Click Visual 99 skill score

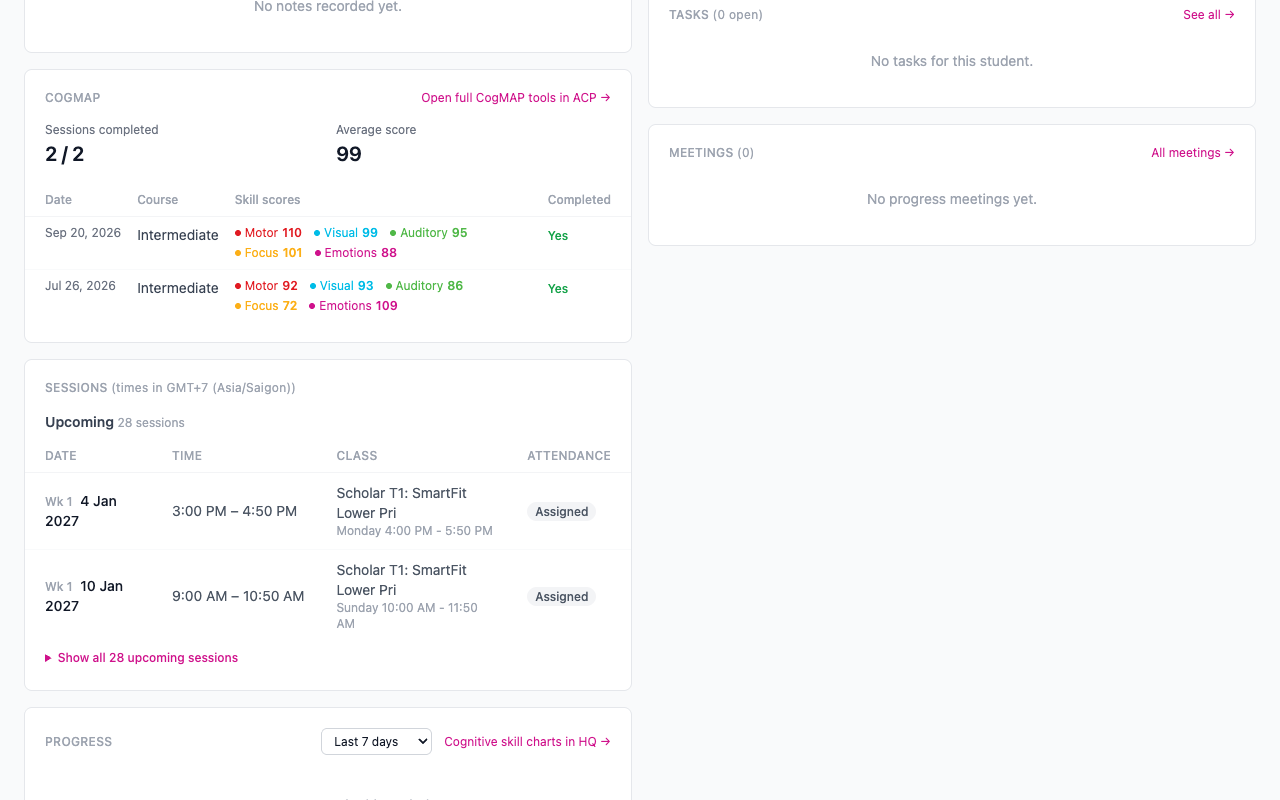[x=346, y=233]
